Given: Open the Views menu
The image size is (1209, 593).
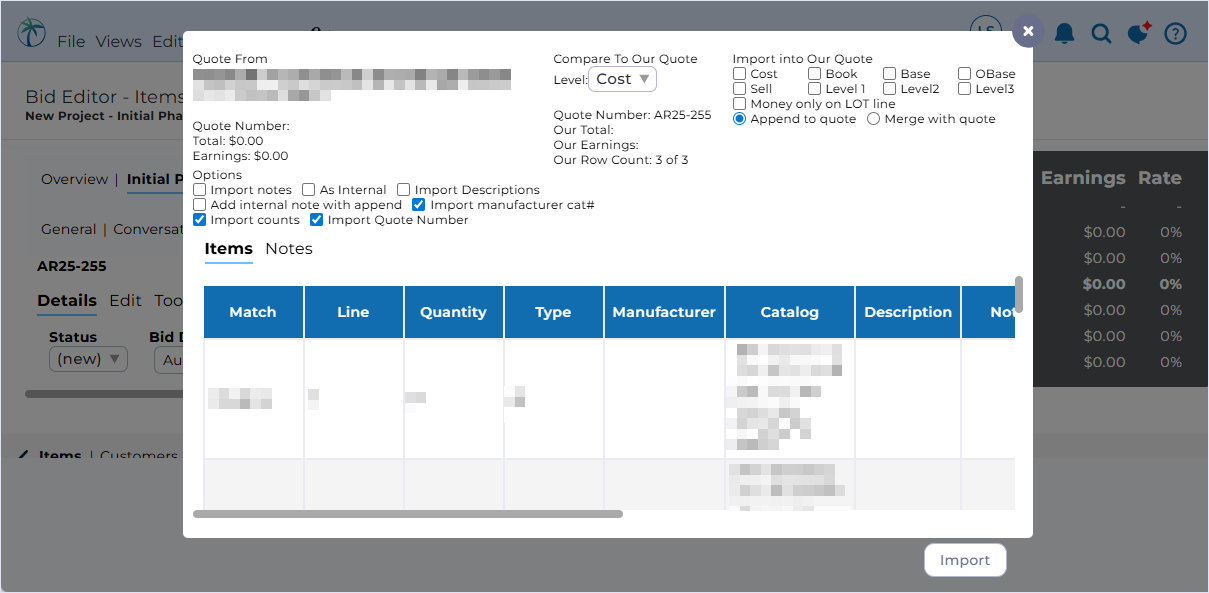Looking at the screenshot, I should 118,41.
